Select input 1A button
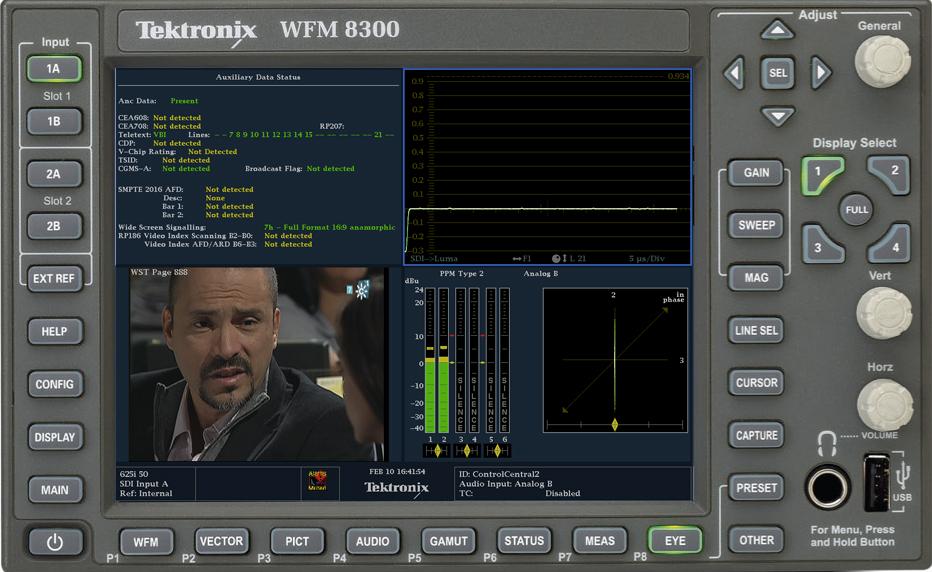 [53, 69]
